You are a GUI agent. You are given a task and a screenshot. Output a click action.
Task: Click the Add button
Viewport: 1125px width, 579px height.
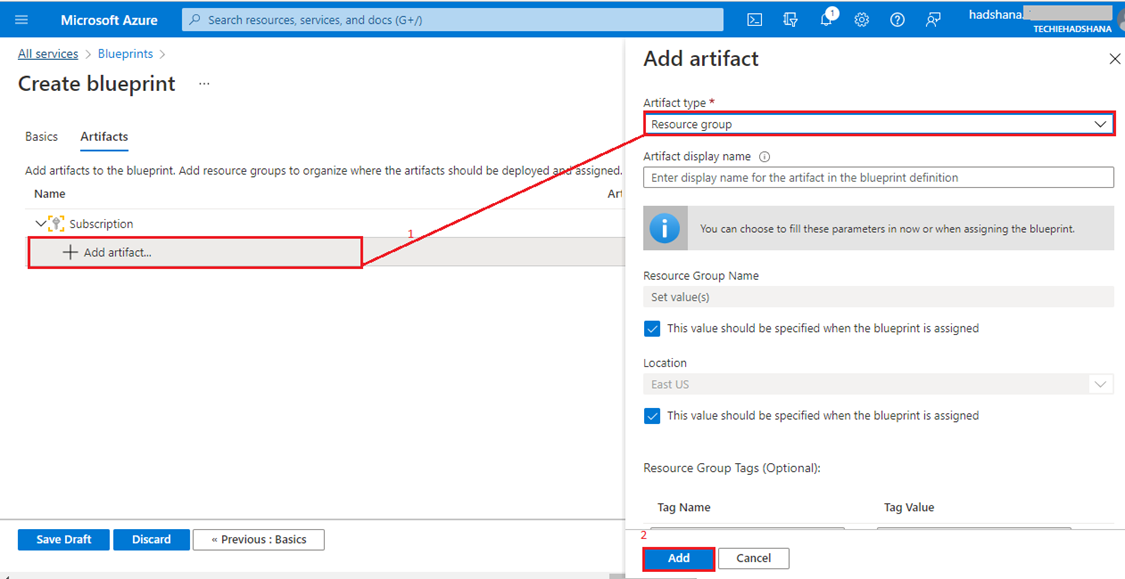(x=679, y=558)
